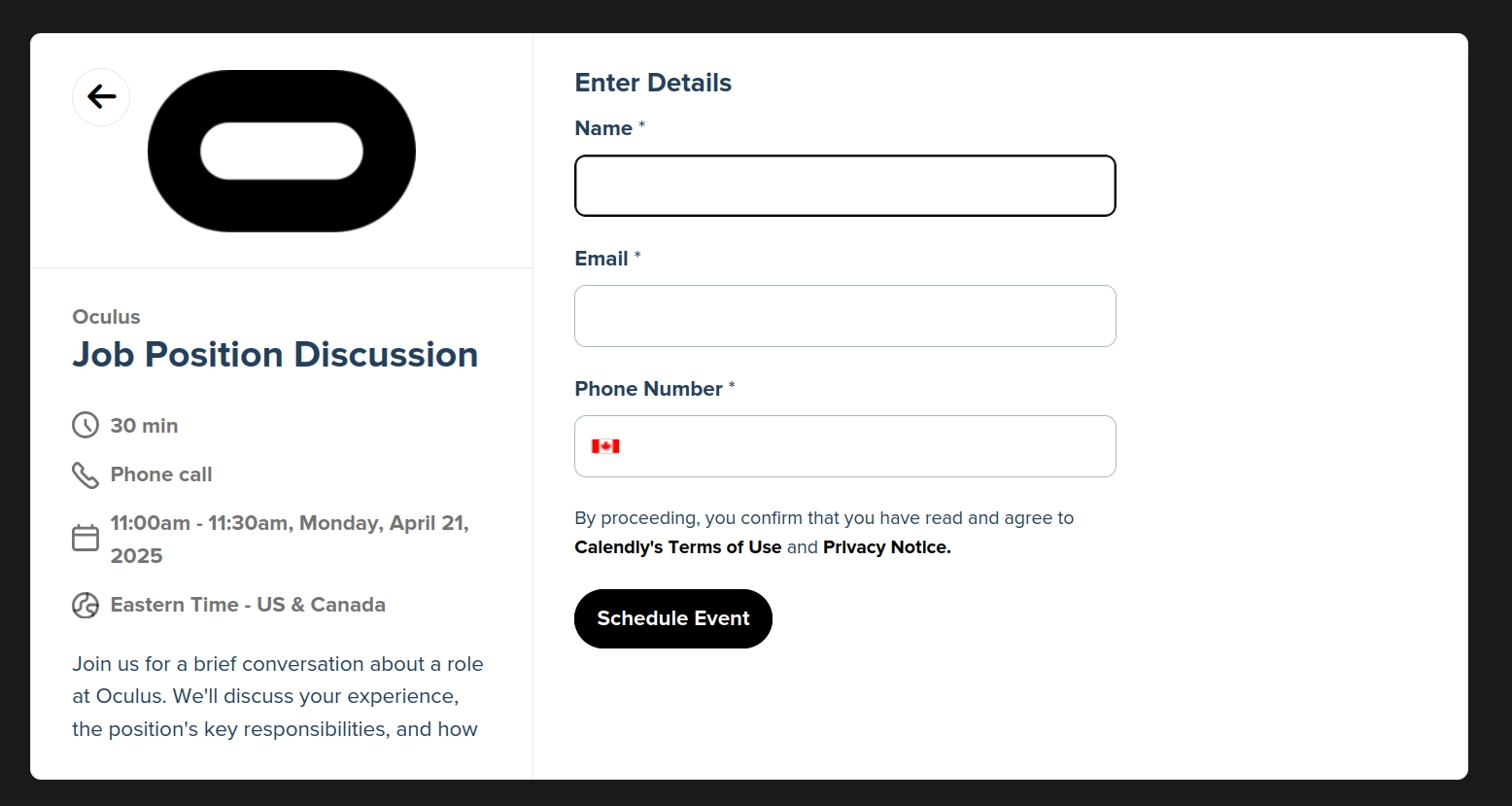Click the Canada flag in the phone field
This screenshot has height=806, width=1512.
click(x=605, y=446)
